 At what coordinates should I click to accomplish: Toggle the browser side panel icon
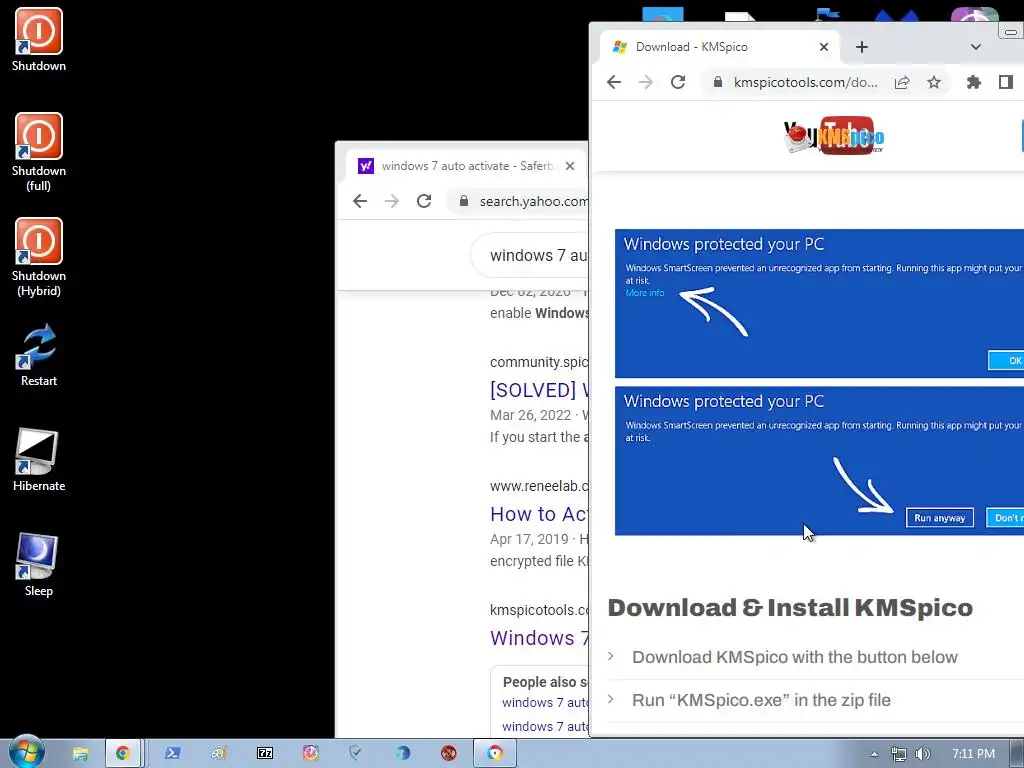click(x=1006, y=82)
